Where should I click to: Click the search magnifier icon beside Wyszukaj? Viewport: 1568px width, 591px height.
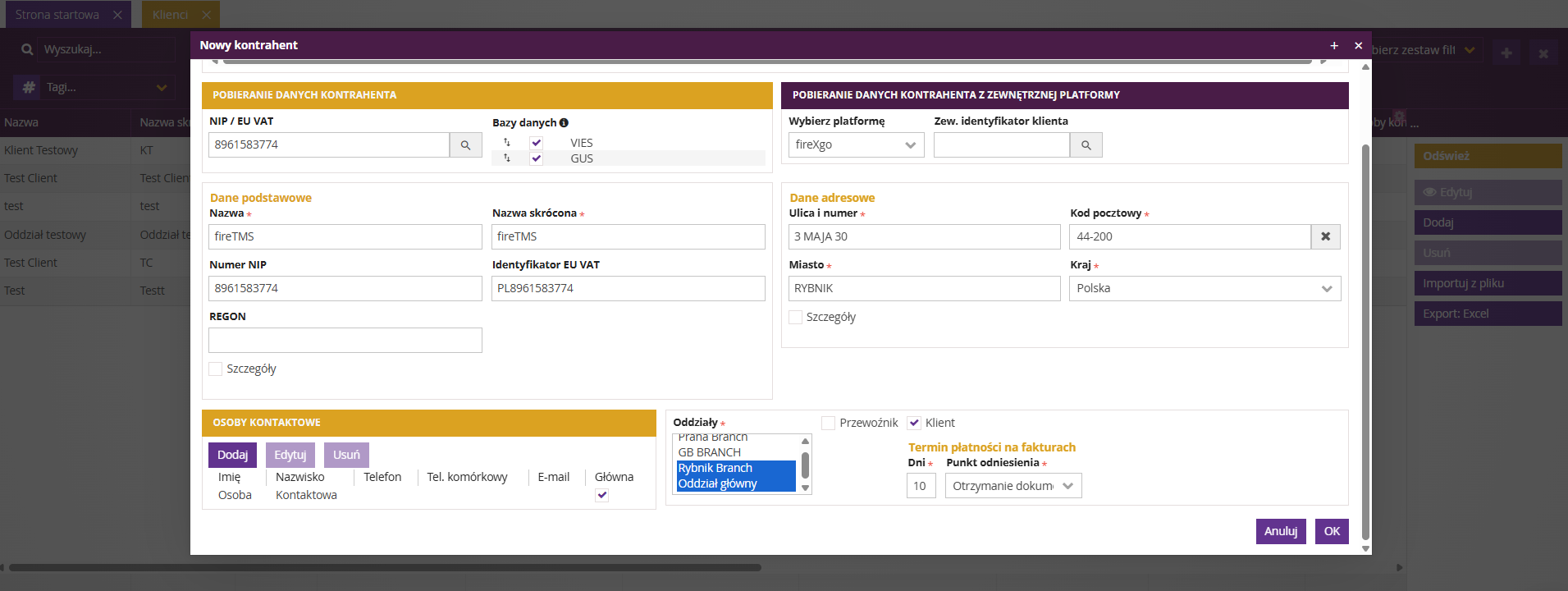27,49
